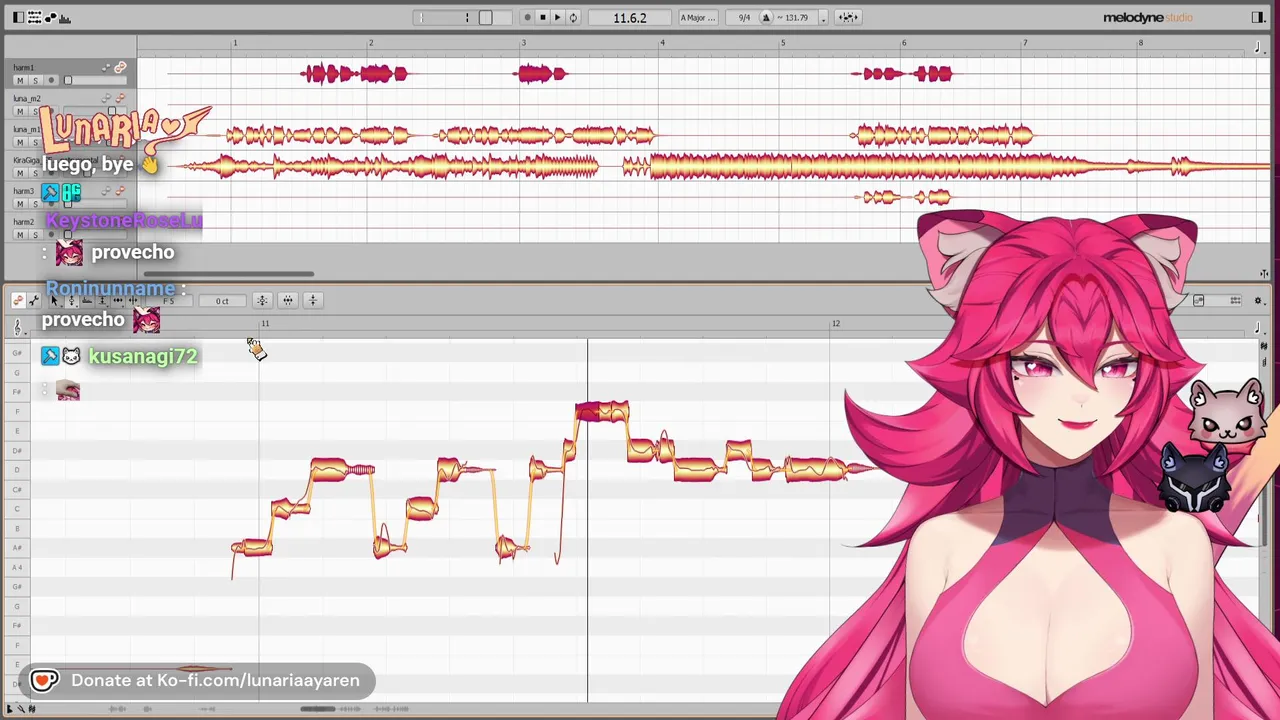The height and width of the screenshot is (720, 1280).
Task: Open the leveling macro button
Action: [x=313, y=300]
